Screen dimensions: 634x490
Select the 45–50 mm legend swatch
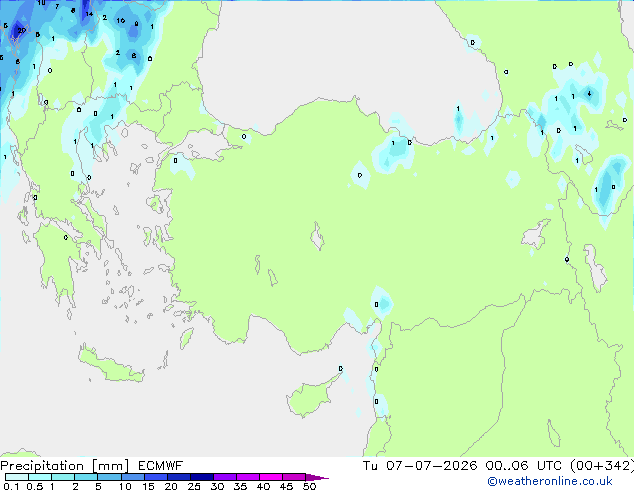(294, 477)
